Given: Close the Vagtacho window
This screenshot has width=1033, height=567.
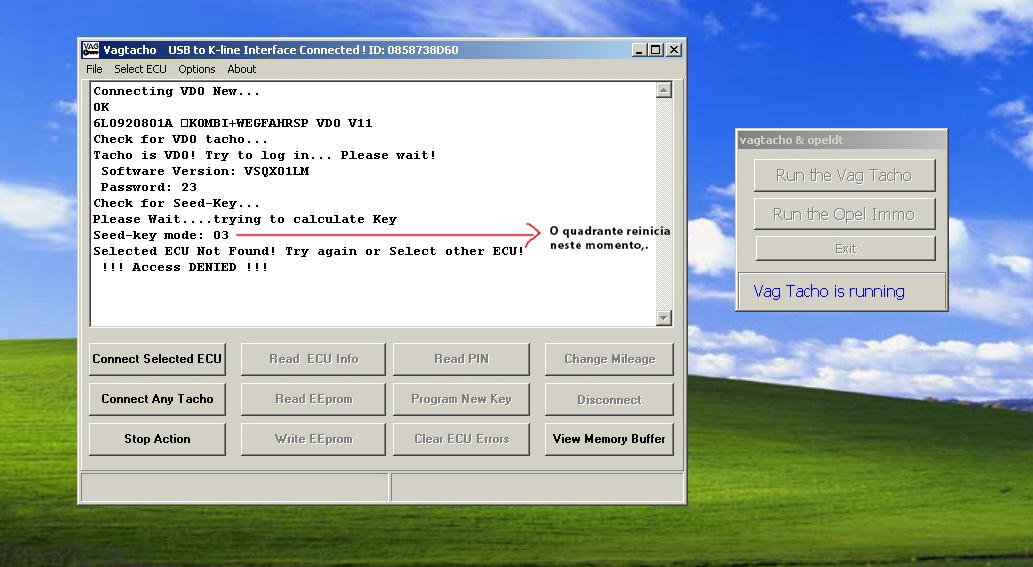Looking at the screenshot, I should [674, 50].
